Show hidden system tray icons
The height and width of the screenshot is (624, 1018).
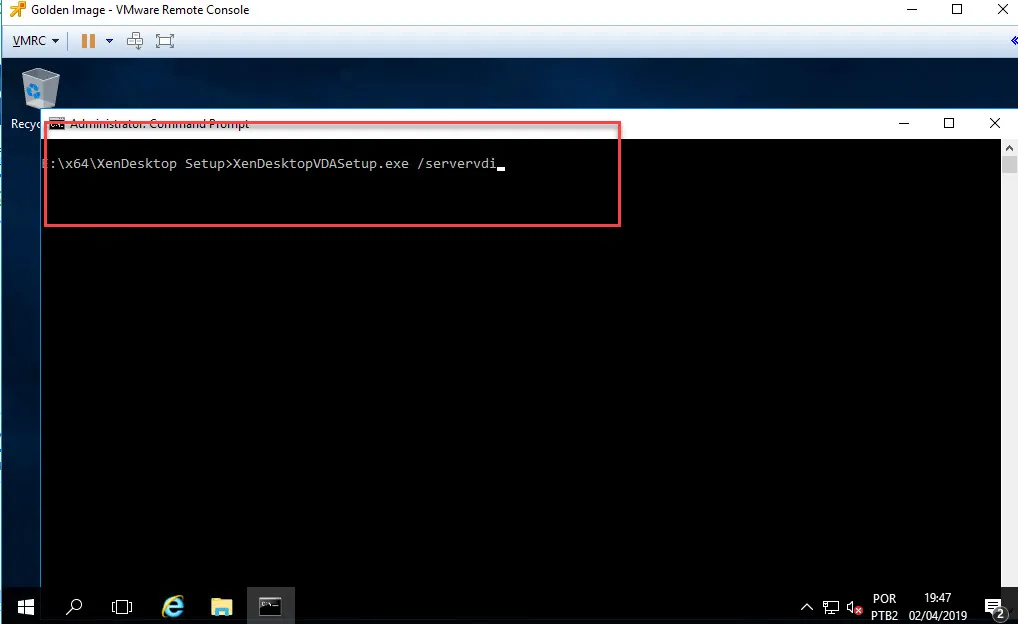[807, 606]
